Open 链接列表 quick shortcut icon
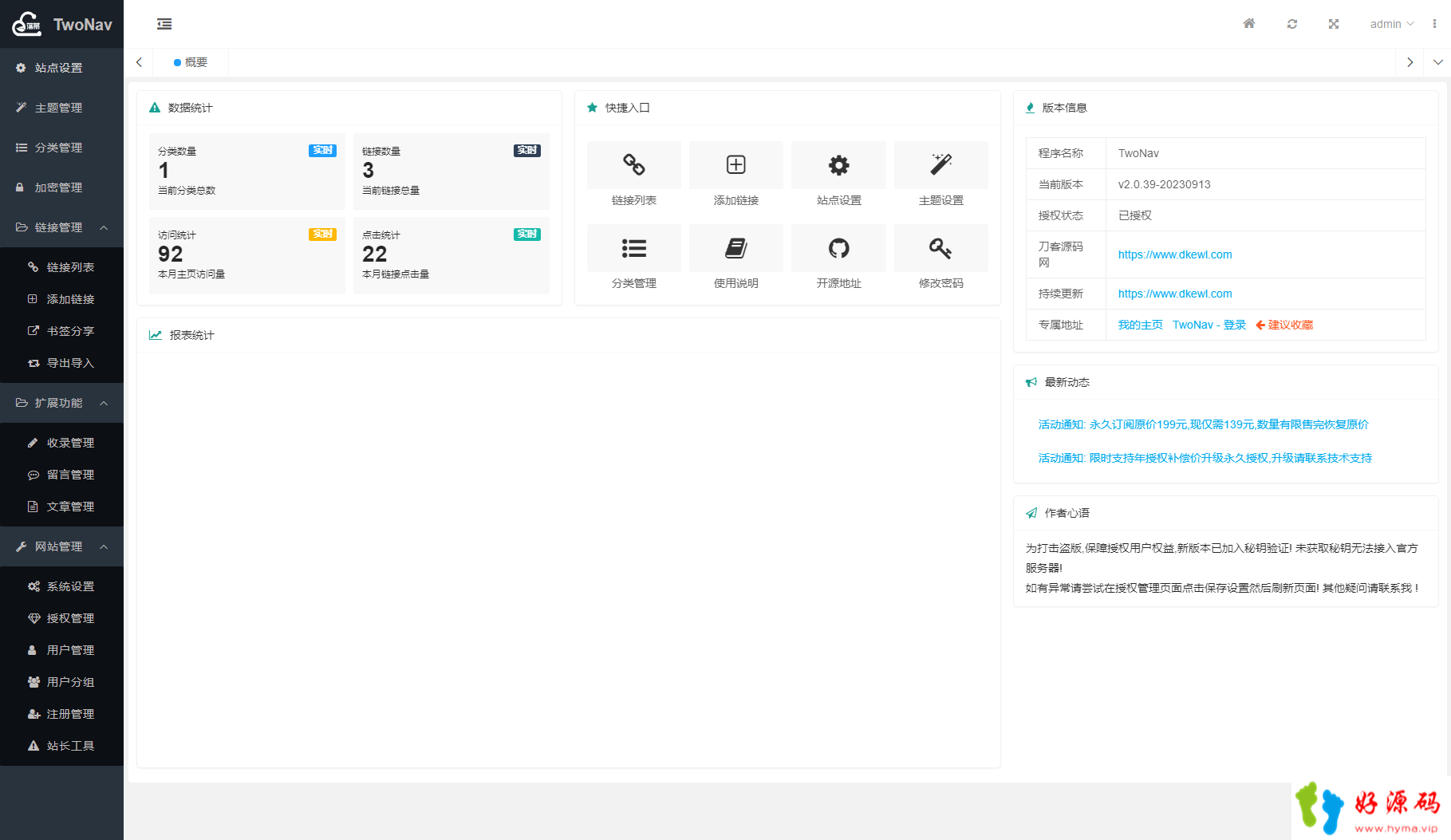1451x840 pixels. pyautogui.click(x=634, y=165)
